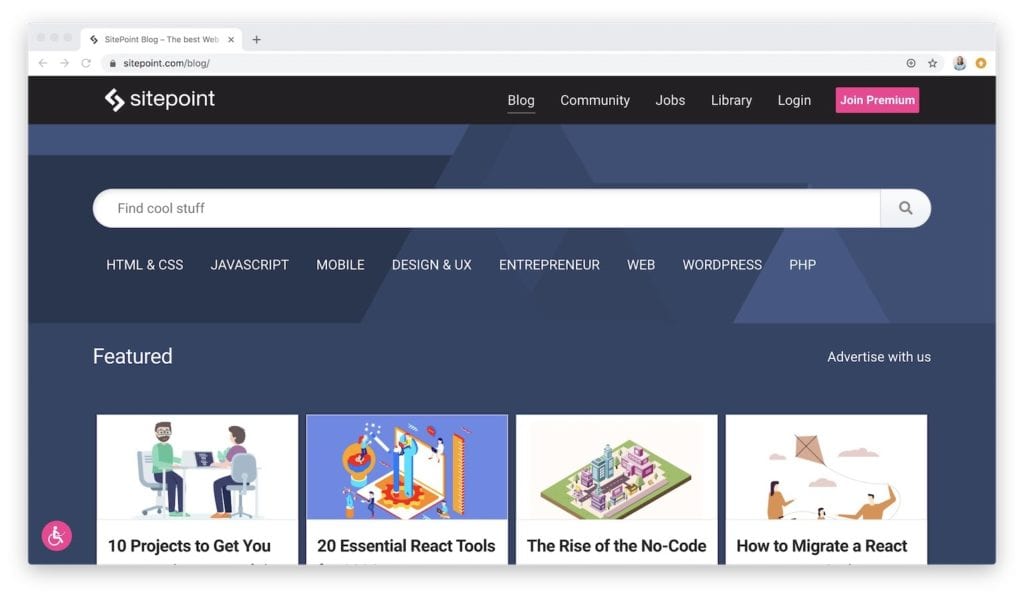Bookmark this page with the star icon
The width and height of the screenshot is (1024, 598).
[x=933, y=63]
